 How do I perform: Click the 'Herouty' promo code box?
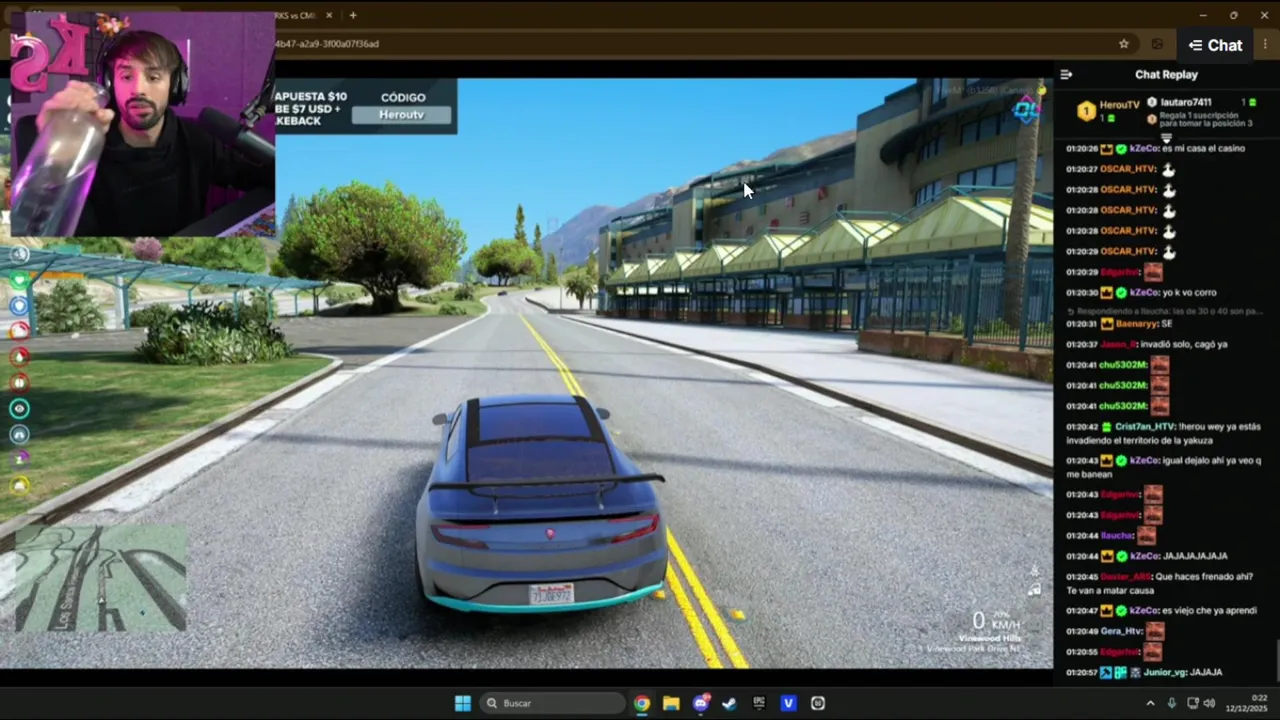tap(402, 115)
